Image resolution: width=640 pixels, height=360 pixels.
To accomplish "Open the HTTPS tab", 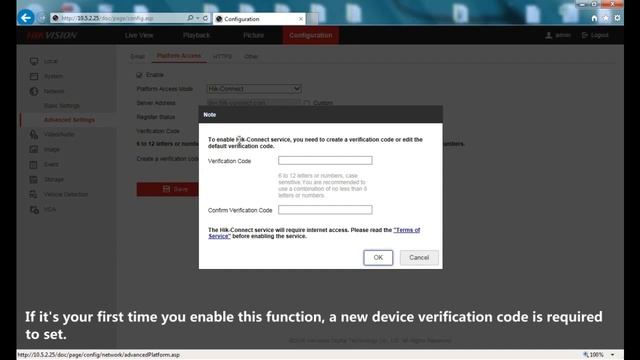I will [222, 57].
